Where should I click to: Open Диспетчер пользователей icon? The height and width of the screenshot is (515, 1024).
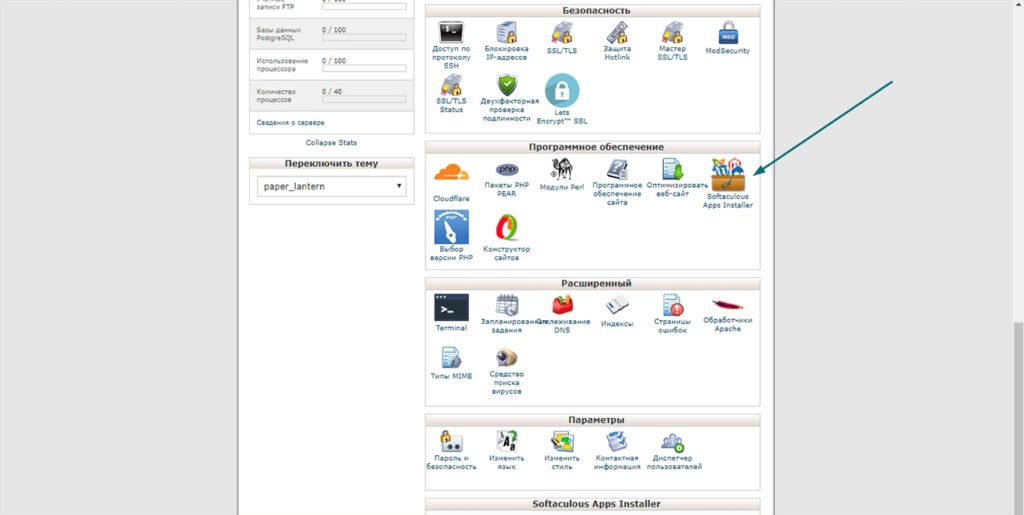tap(673, 442)
